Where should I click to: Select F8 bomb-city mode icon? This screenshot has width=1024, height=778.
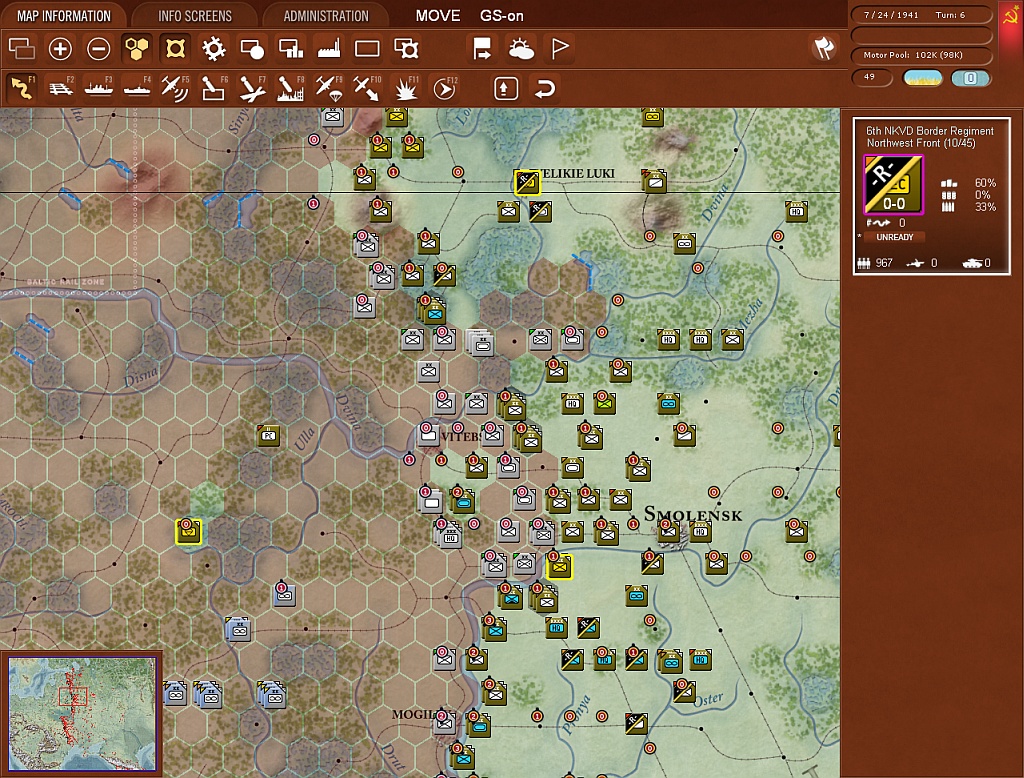tap(291, 88)
